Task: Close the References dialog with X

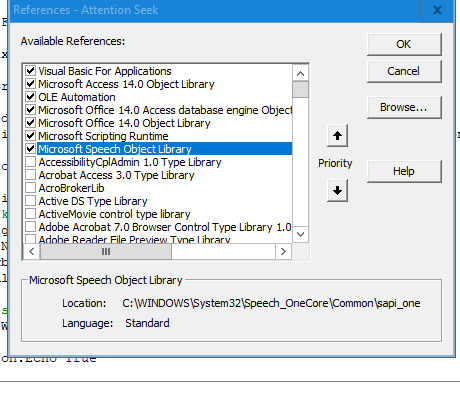Action: (437, 10)
